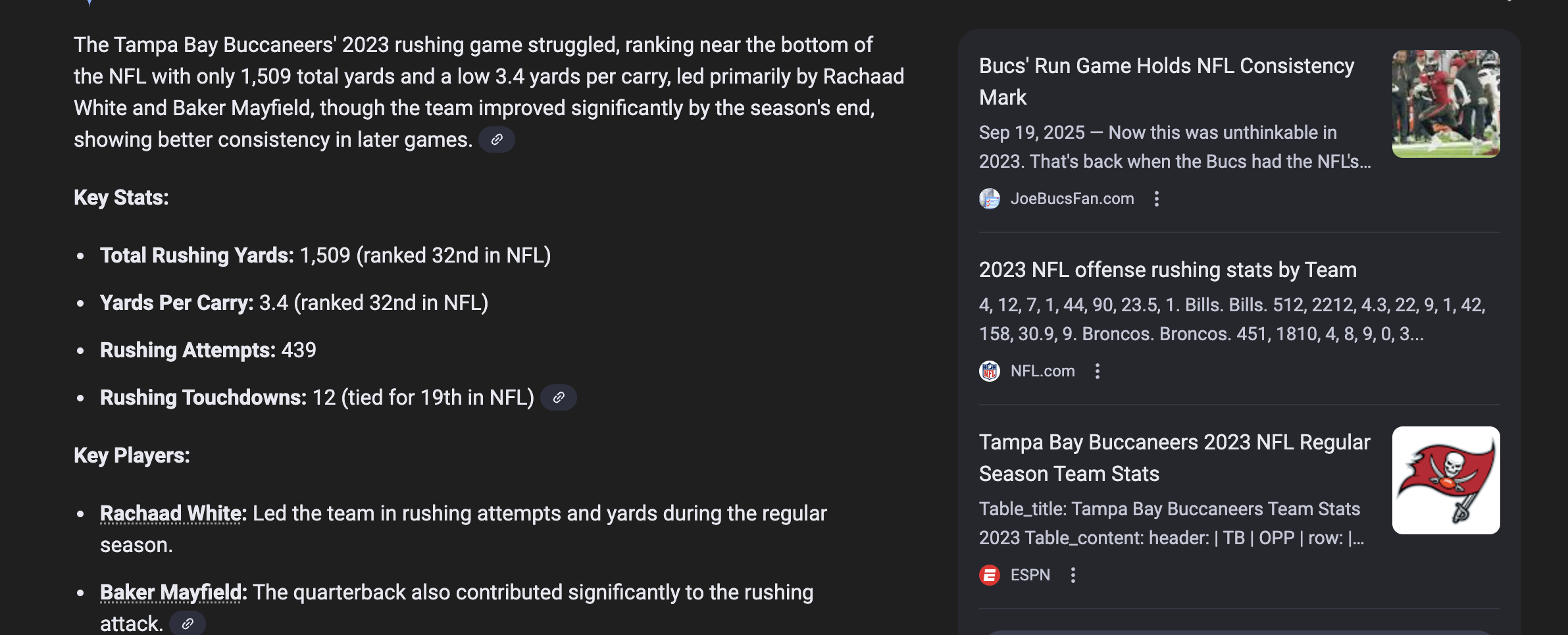This screenshot has height=635, width=1568.
Task: Click the Bucs football player photo thumbnail
Action: 1446,104
